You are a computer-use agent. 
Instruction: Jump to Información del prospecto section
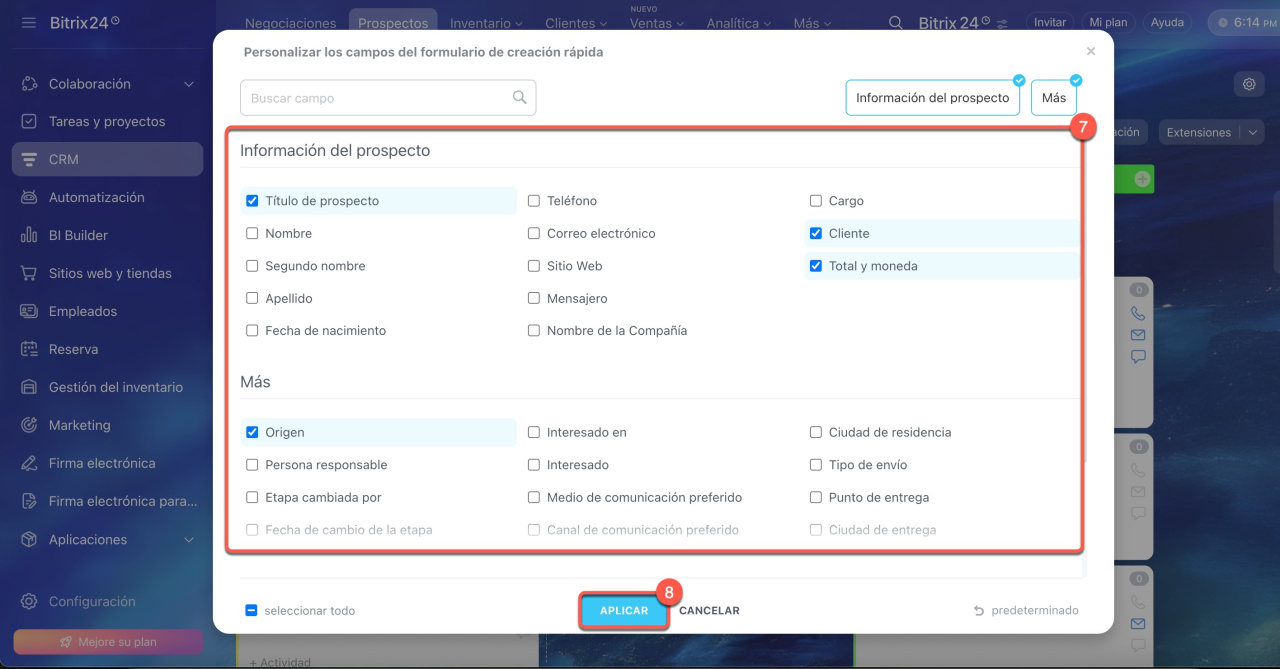pyautogui.click(x=932, y=98)
